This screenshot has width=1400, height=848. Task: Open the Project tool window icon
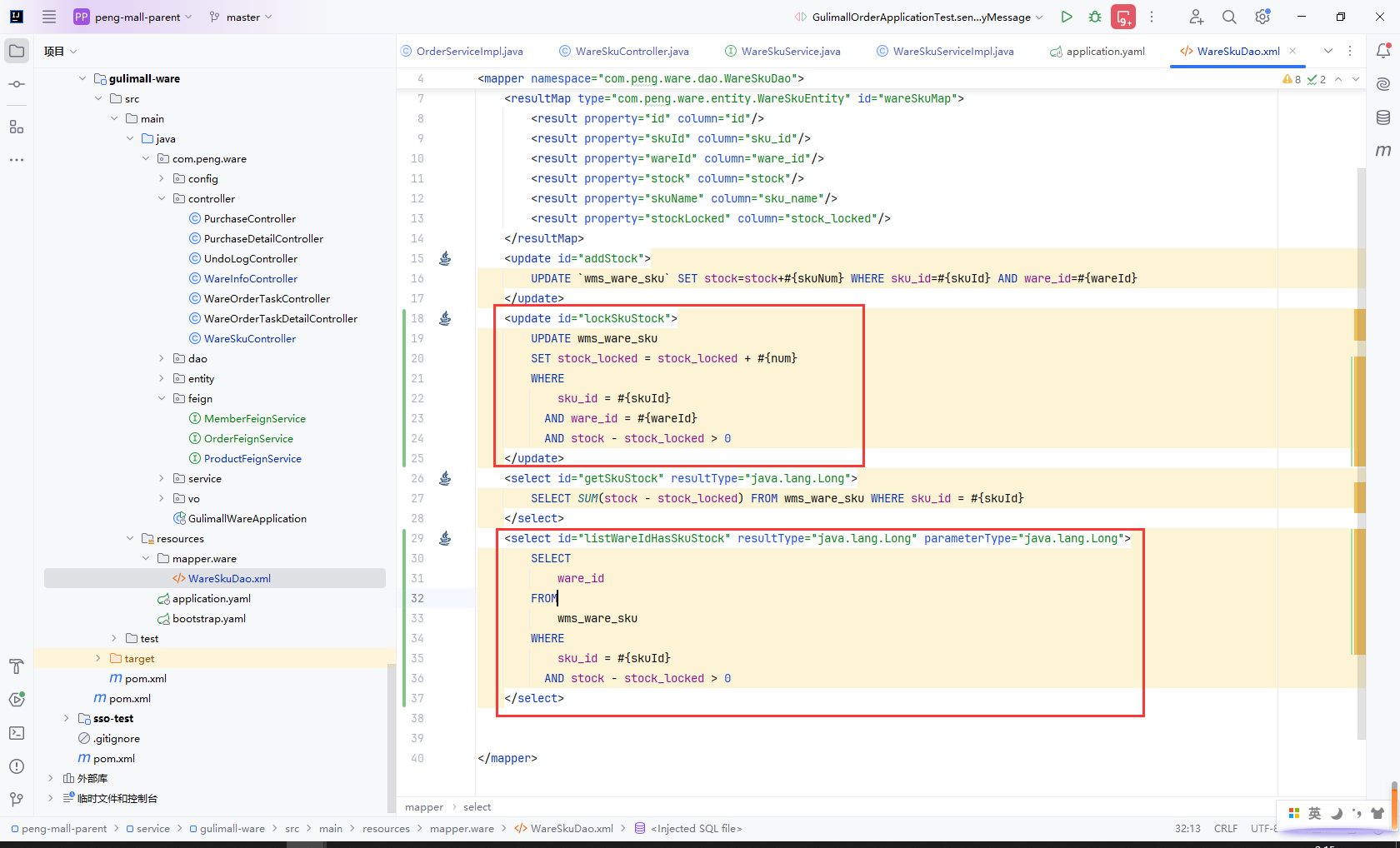pos(17,51)
